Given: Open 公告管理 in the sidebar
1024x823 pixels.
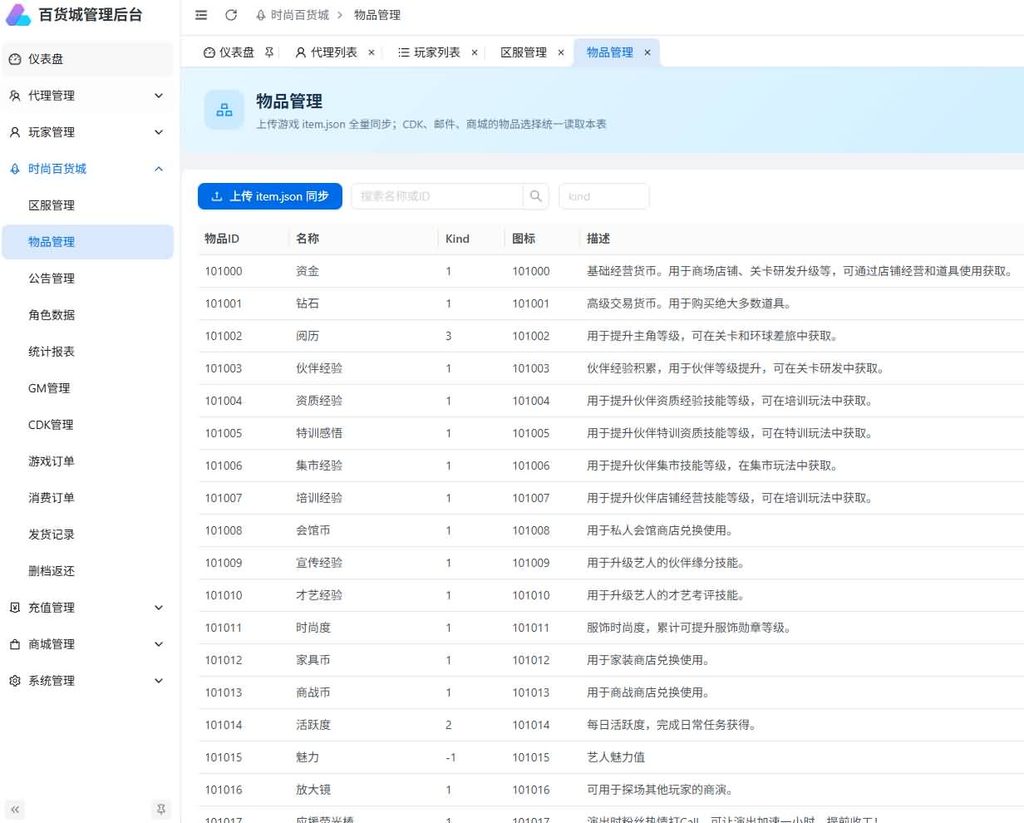Looking at the screenshot, I should coord(88,278).
